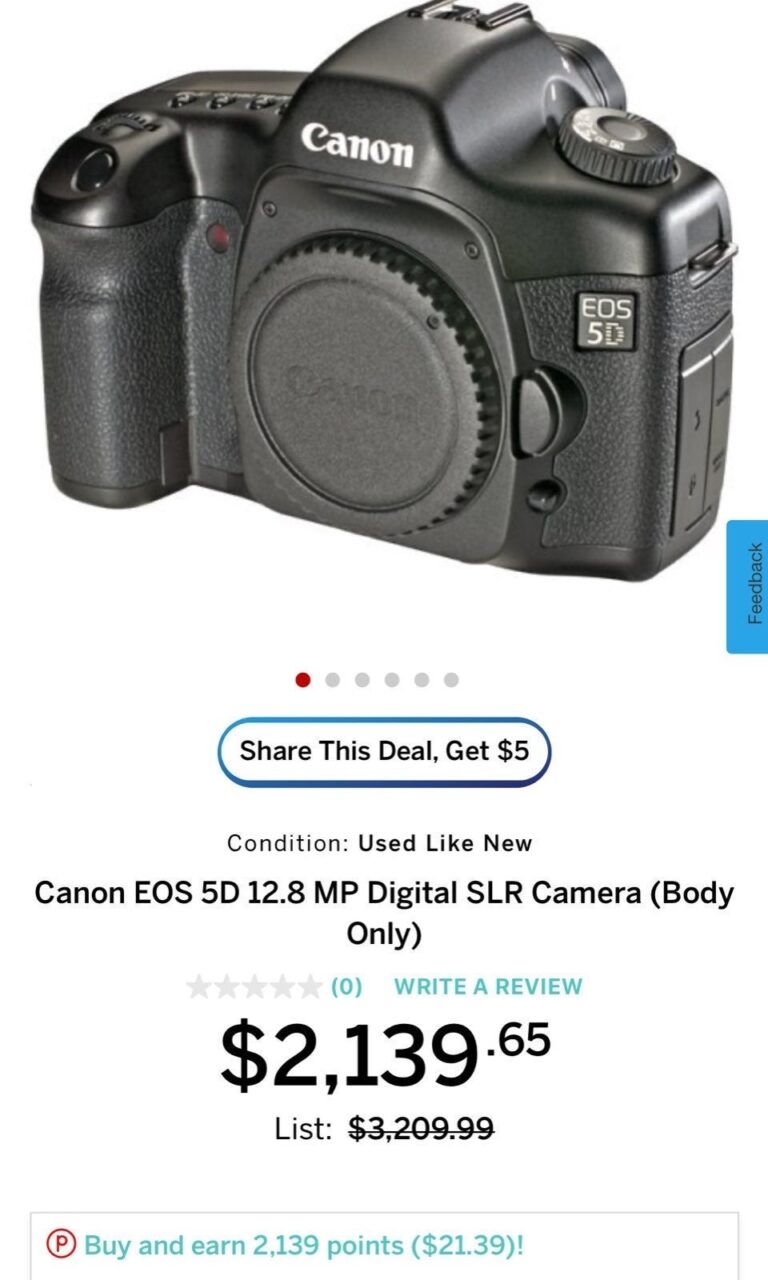Show the fourth product image dot

pos(392,680)
